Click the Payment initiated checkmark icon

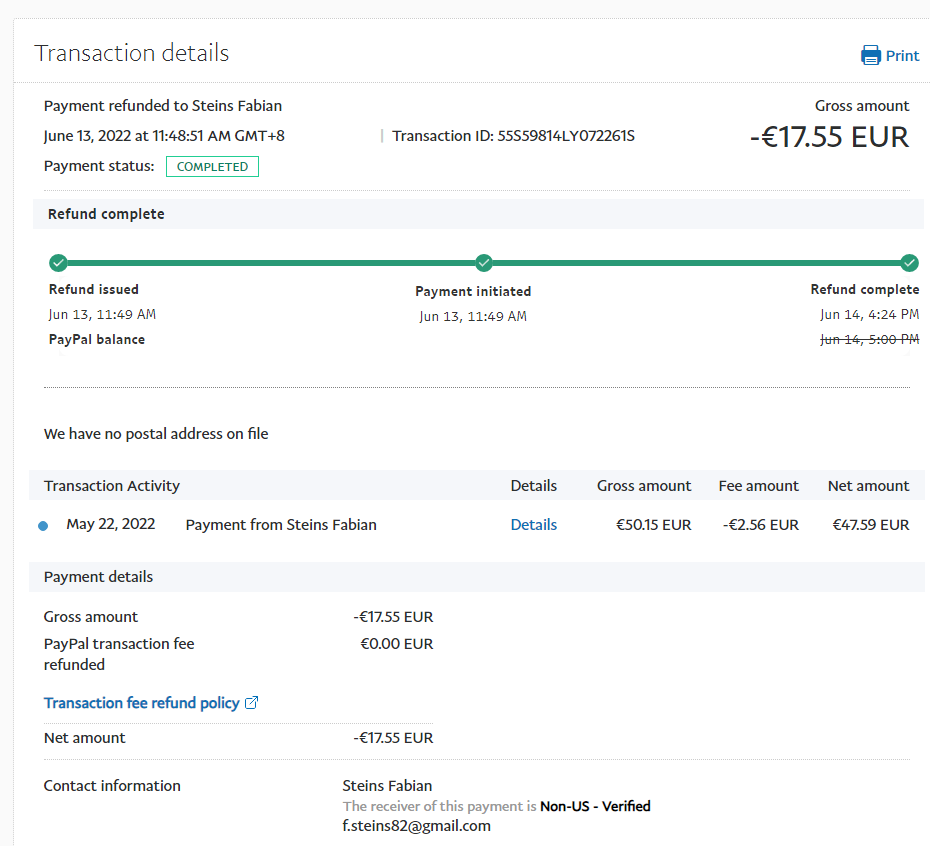pyautogui.click(x=484, y=263)
